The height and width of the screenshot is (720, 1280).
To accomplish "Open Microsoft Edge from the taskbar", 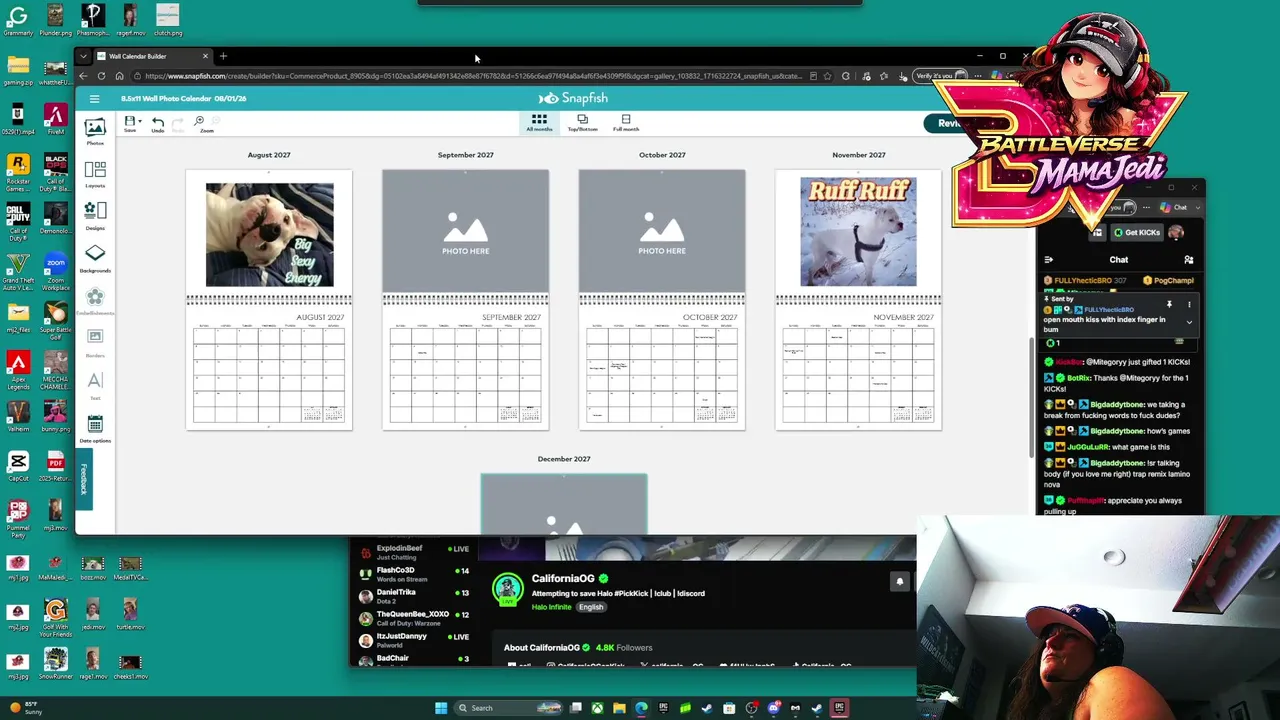I will click(641, 708).
